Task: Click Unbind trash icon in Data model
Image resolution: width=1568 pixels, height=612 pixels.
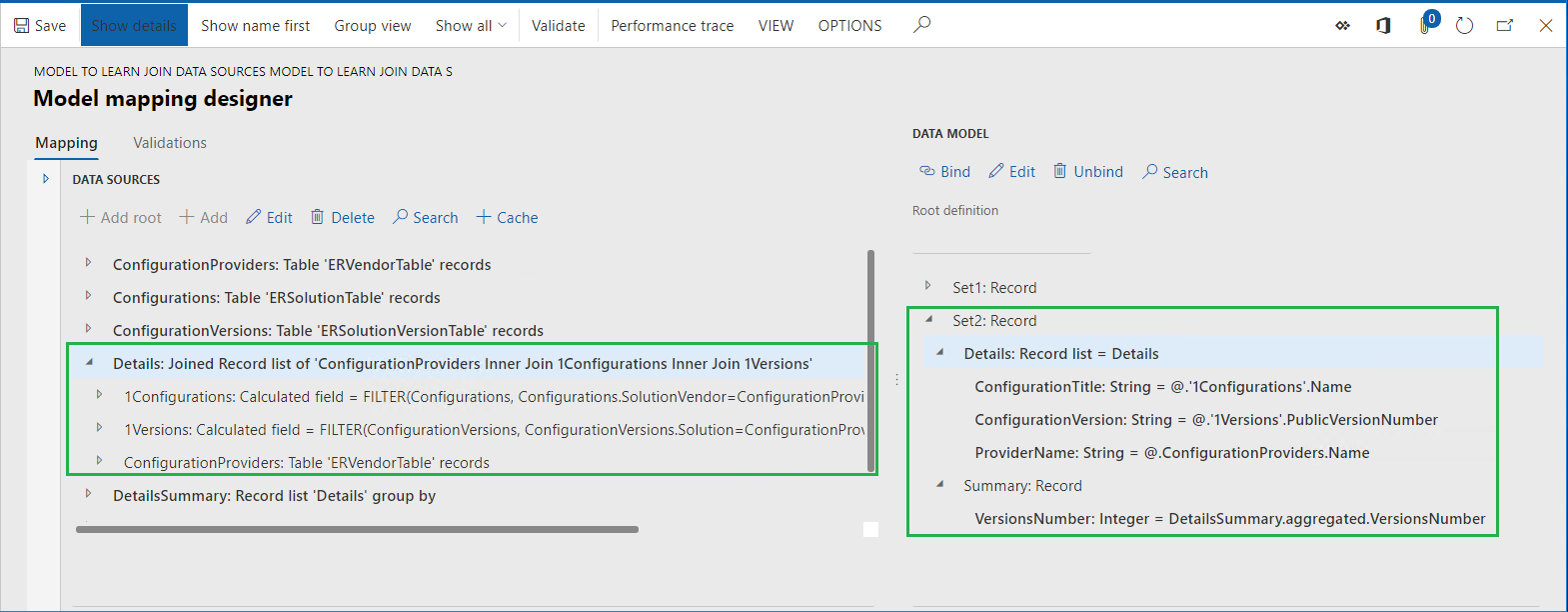Action: (x=1087, y=171)
